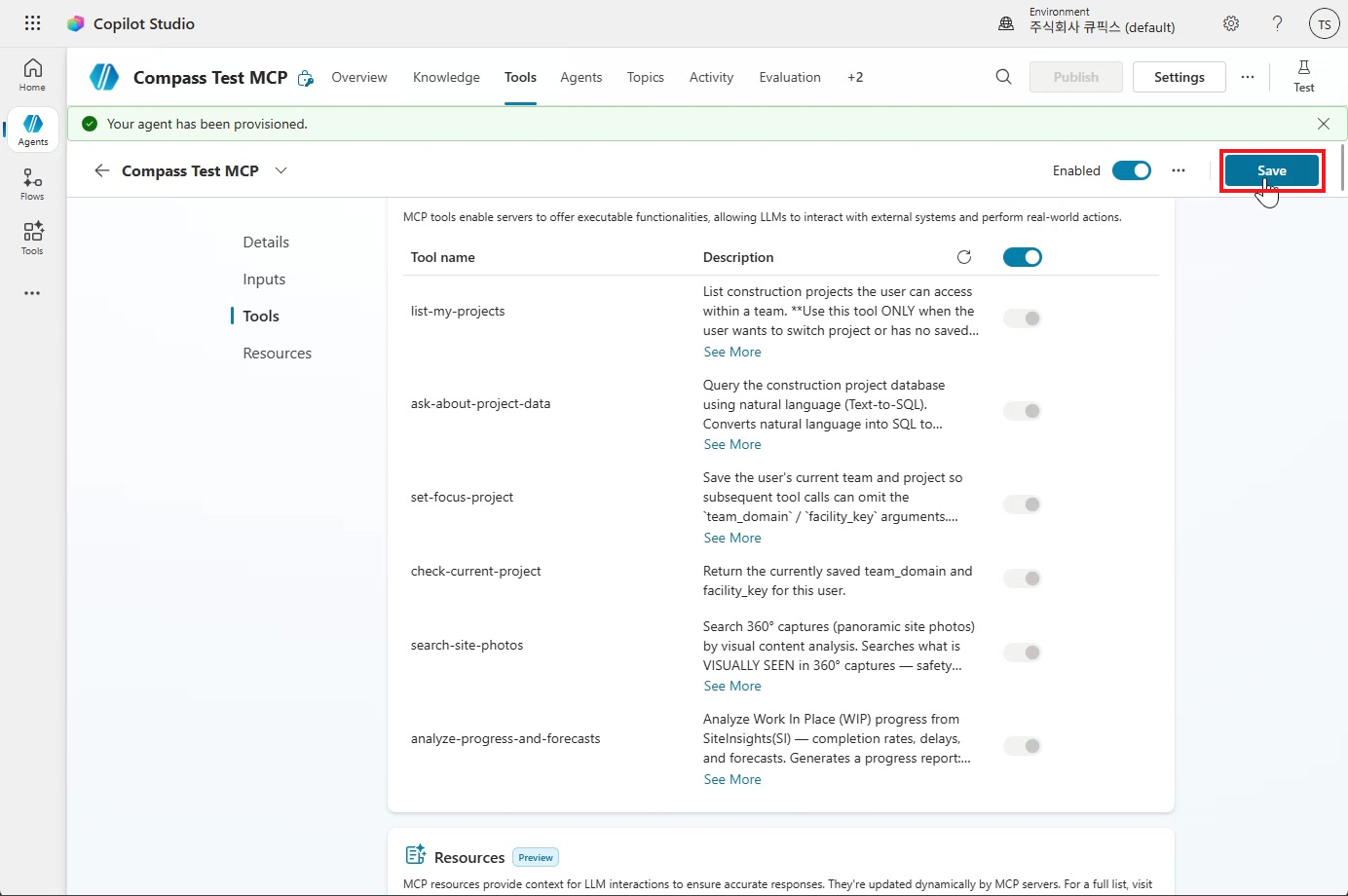Expand See More for search-site-photos
Image resolution: width=1348 pixels, height=896 pixels.
point(732,686)
